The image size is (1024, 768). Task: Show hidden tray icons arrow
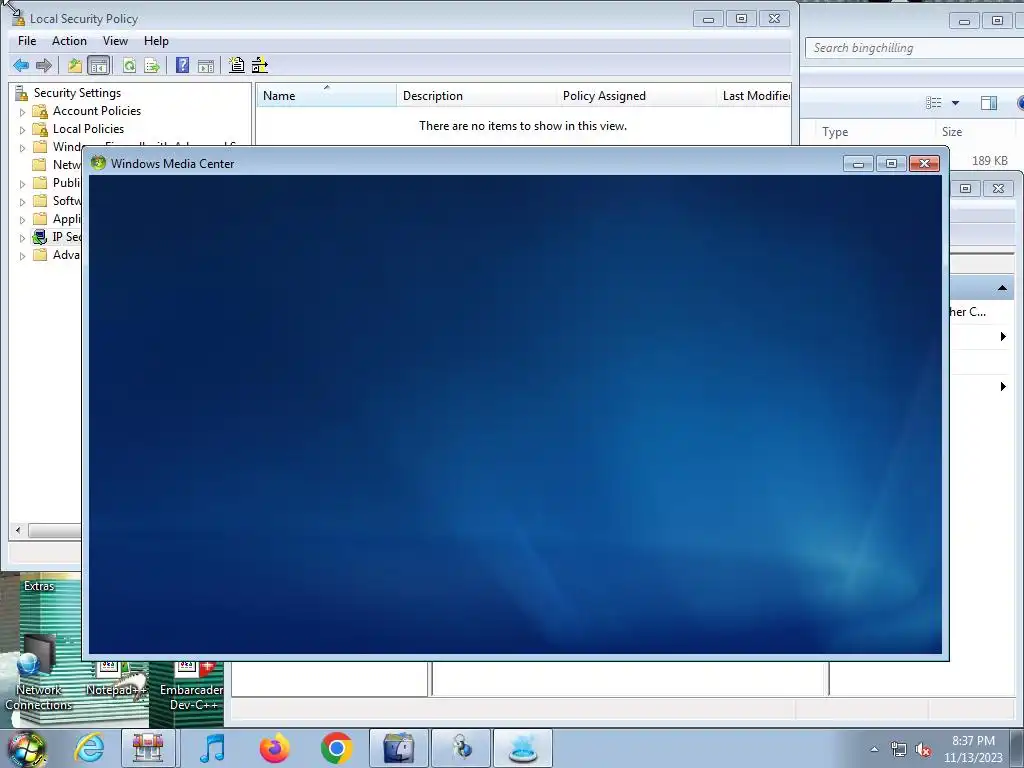(874, 750)
